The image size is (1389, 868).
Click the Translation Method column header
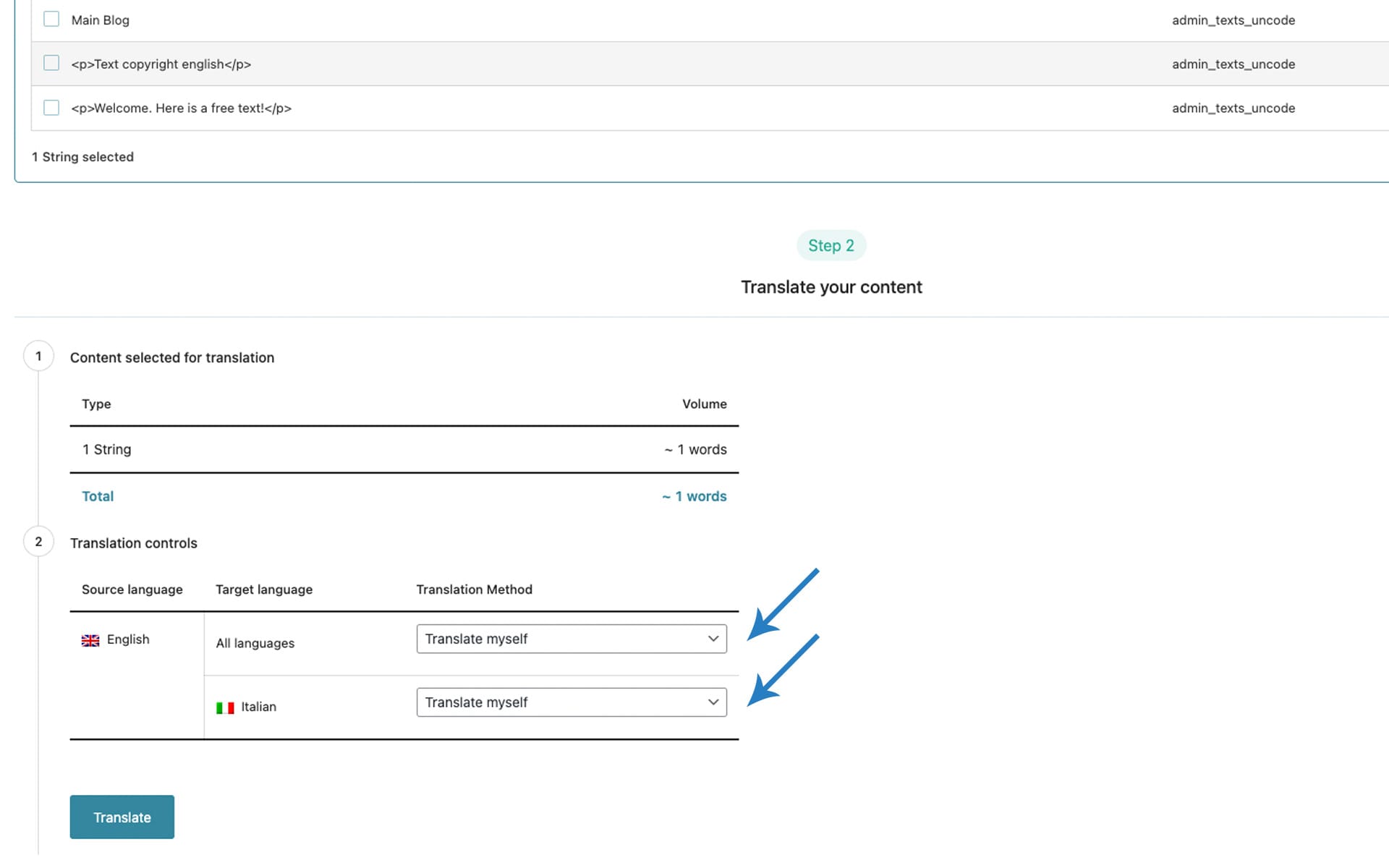point(474,590)
